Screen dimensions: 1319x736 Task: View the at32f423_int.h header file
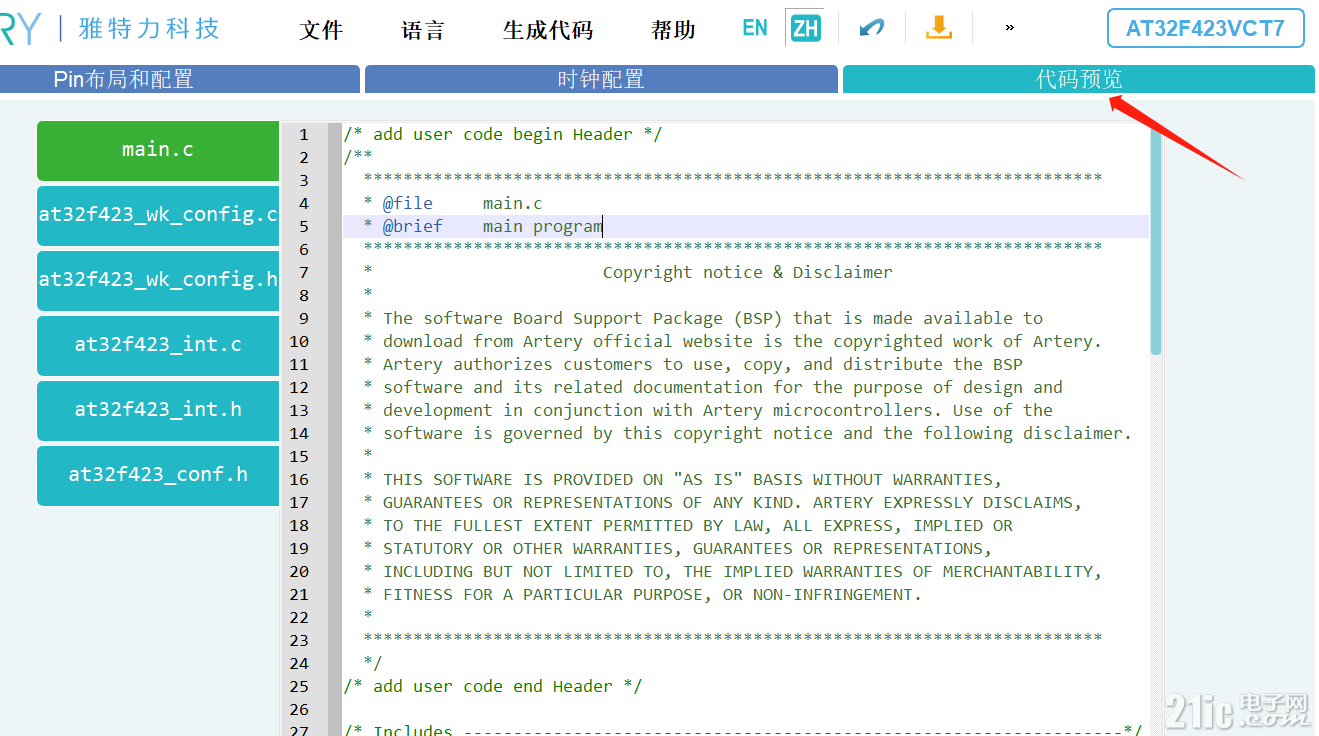157,410
